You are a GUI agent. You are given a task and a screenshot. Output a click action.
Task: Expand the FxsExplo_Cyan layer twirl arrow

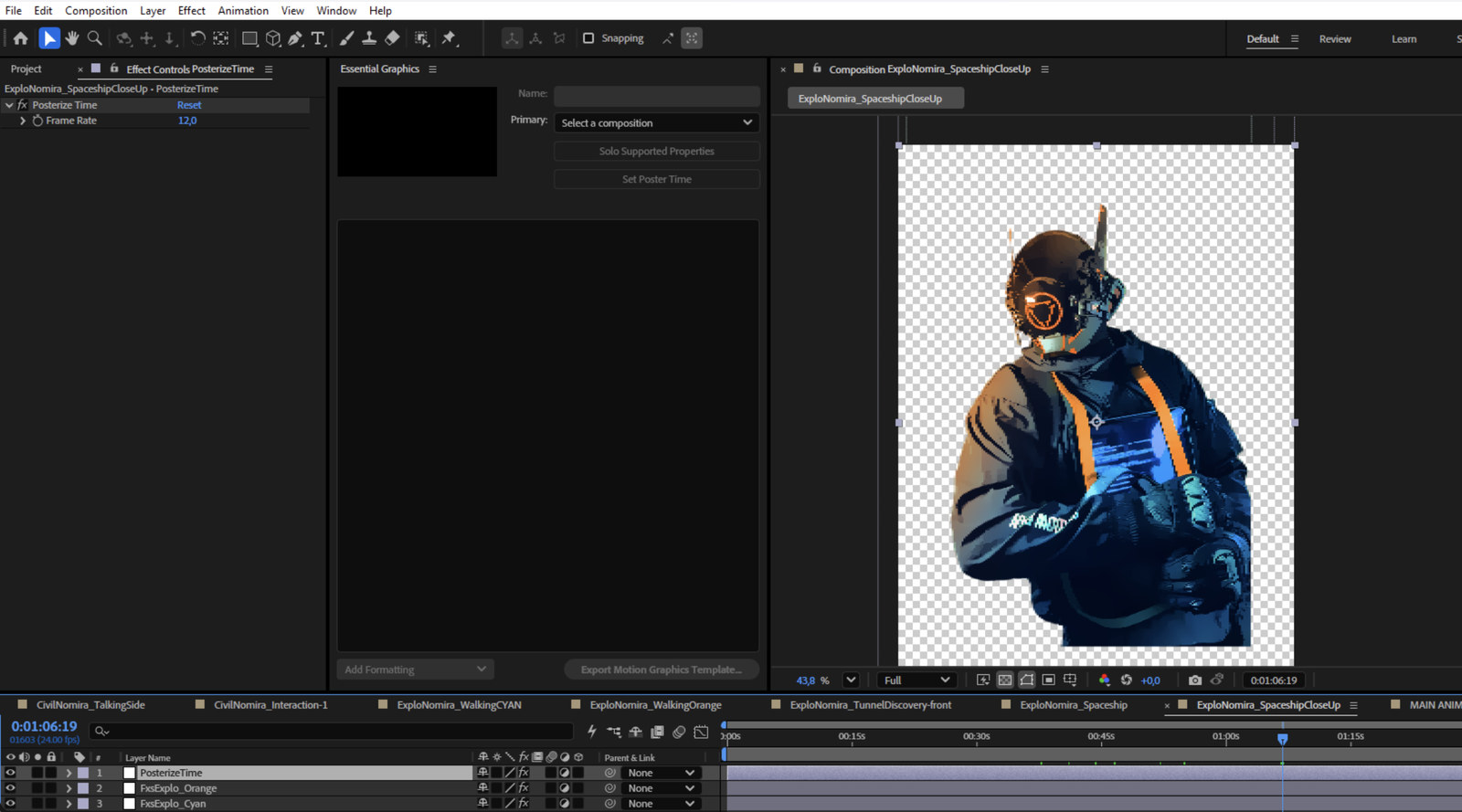click(69, 804)
